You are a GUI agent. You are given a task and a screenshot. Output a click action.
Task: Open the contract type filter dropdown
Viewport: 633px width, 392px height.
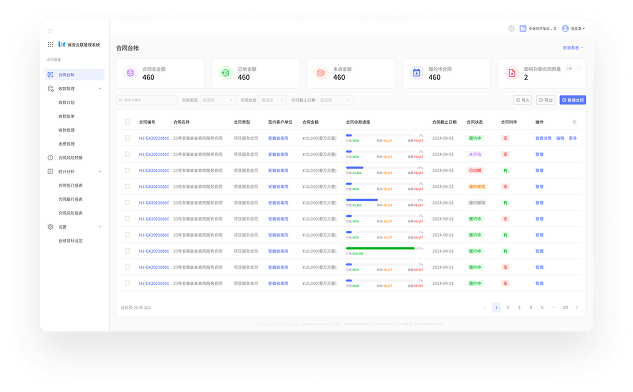[218, 100]
